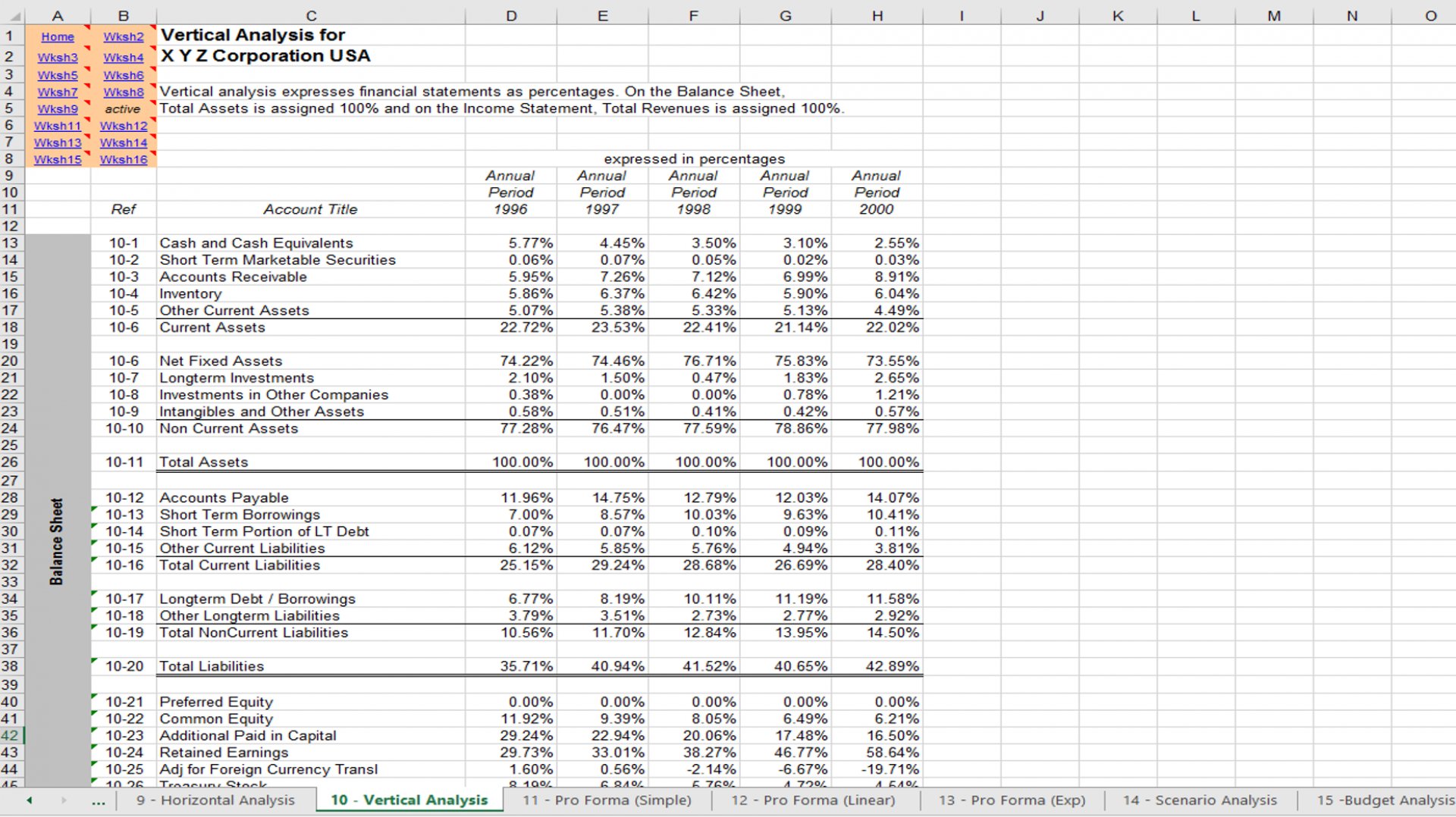
Task: Click the 5.77% cash value for 1996
Action: point(511,243)
